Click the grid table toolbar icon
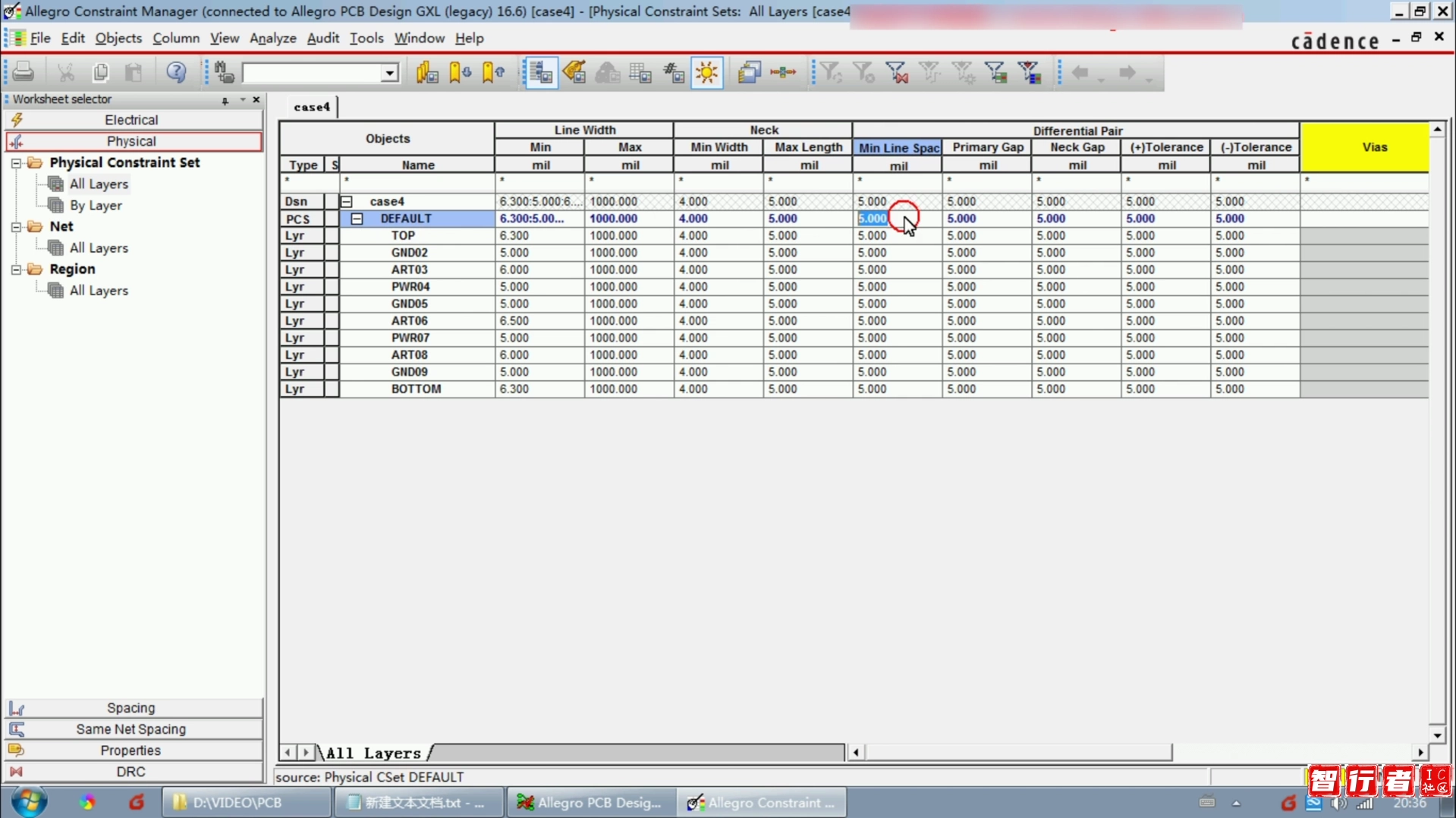The height and width of the screenshot is (818, 1456). (x=640, y=72)
